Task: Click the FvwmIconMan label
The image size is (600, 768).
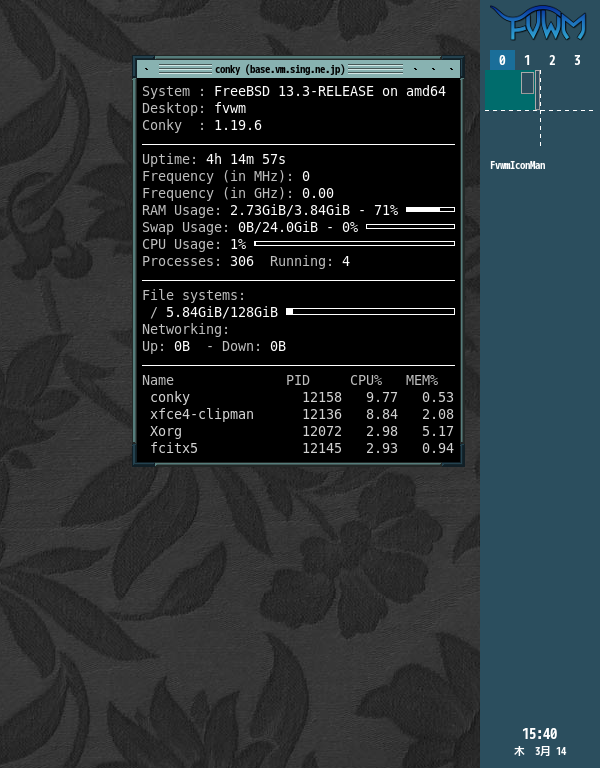Action: [517, 166]
